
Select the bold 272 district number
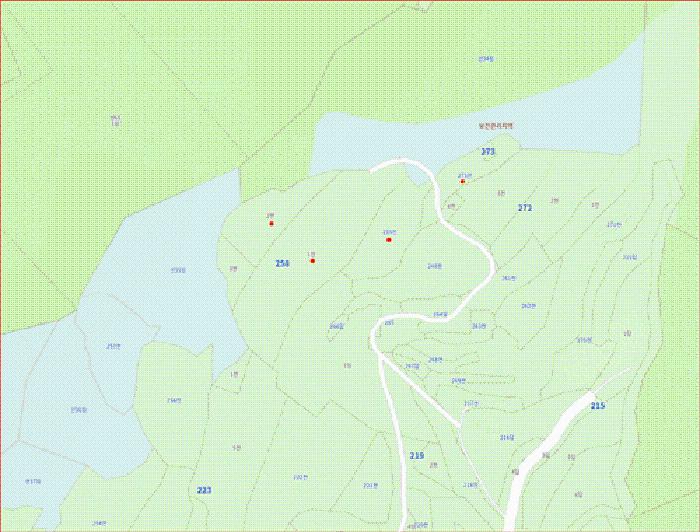(x=525, y=207)
